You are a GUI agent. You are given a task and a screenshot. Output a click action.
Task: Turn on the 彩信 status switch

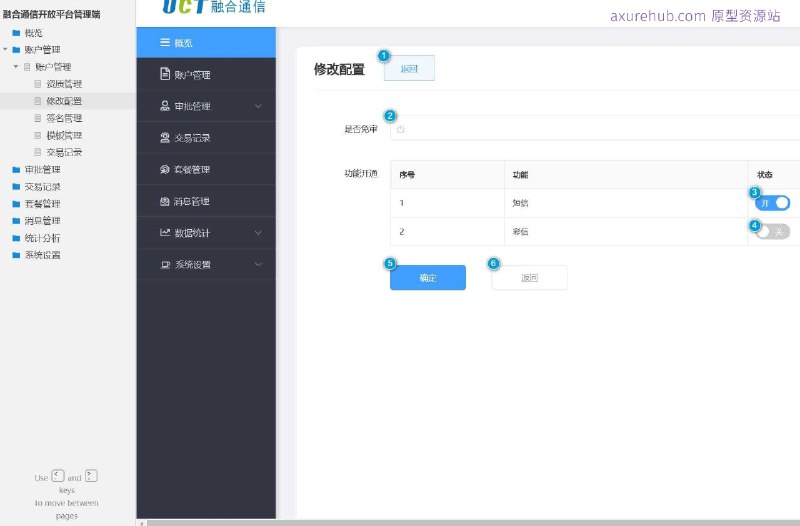pos(772,232)
